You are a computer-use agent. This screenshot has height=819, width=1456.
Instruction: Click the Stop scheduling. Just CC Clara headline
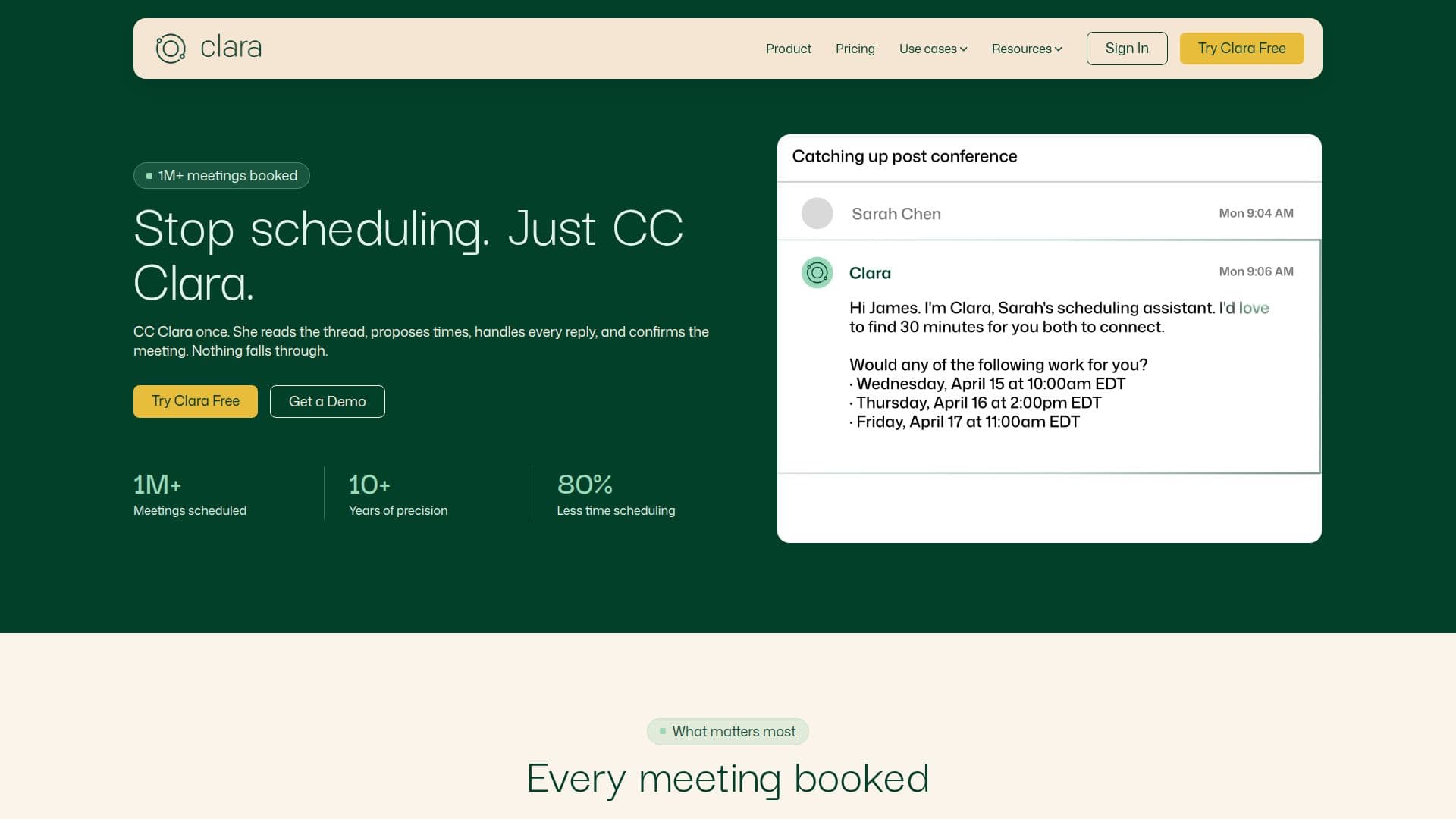[x=409, y=256]
